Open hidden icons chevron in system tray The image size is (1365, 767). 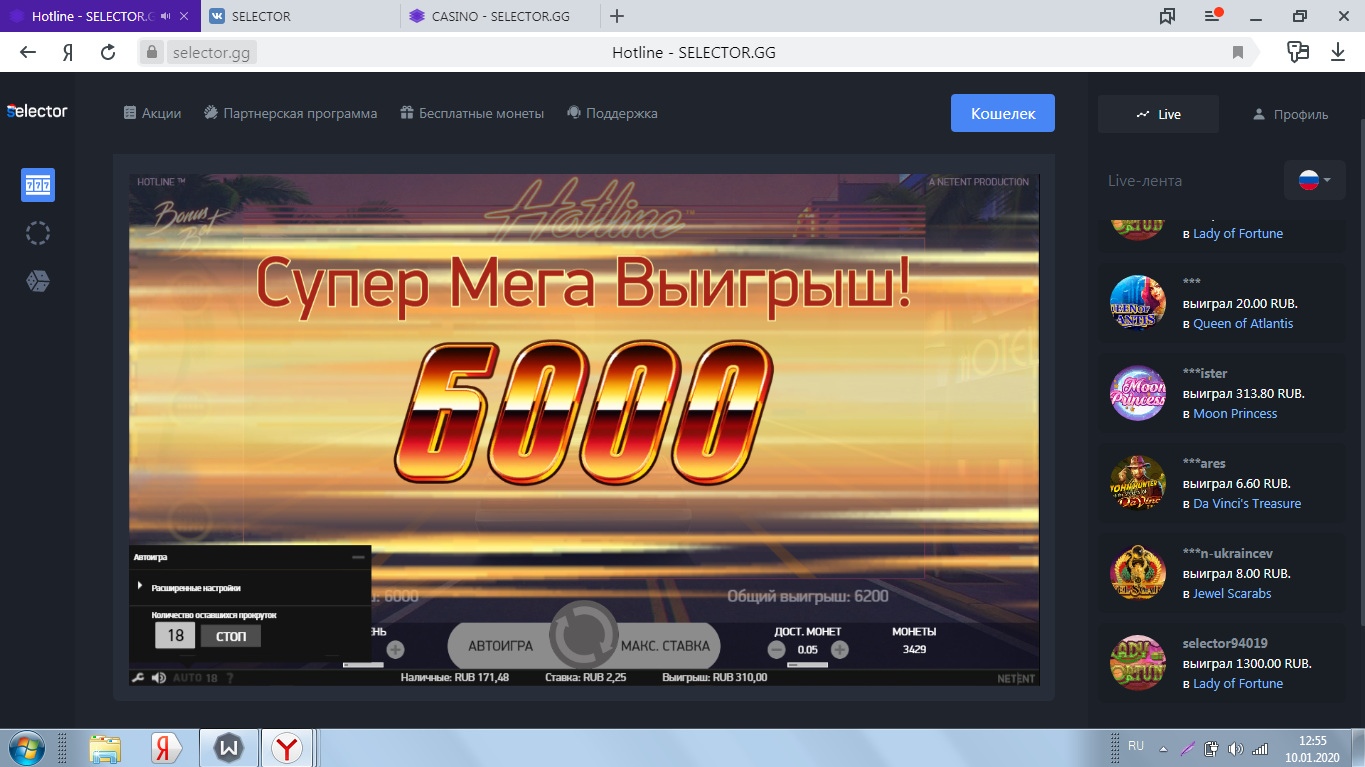point(1161,747)
